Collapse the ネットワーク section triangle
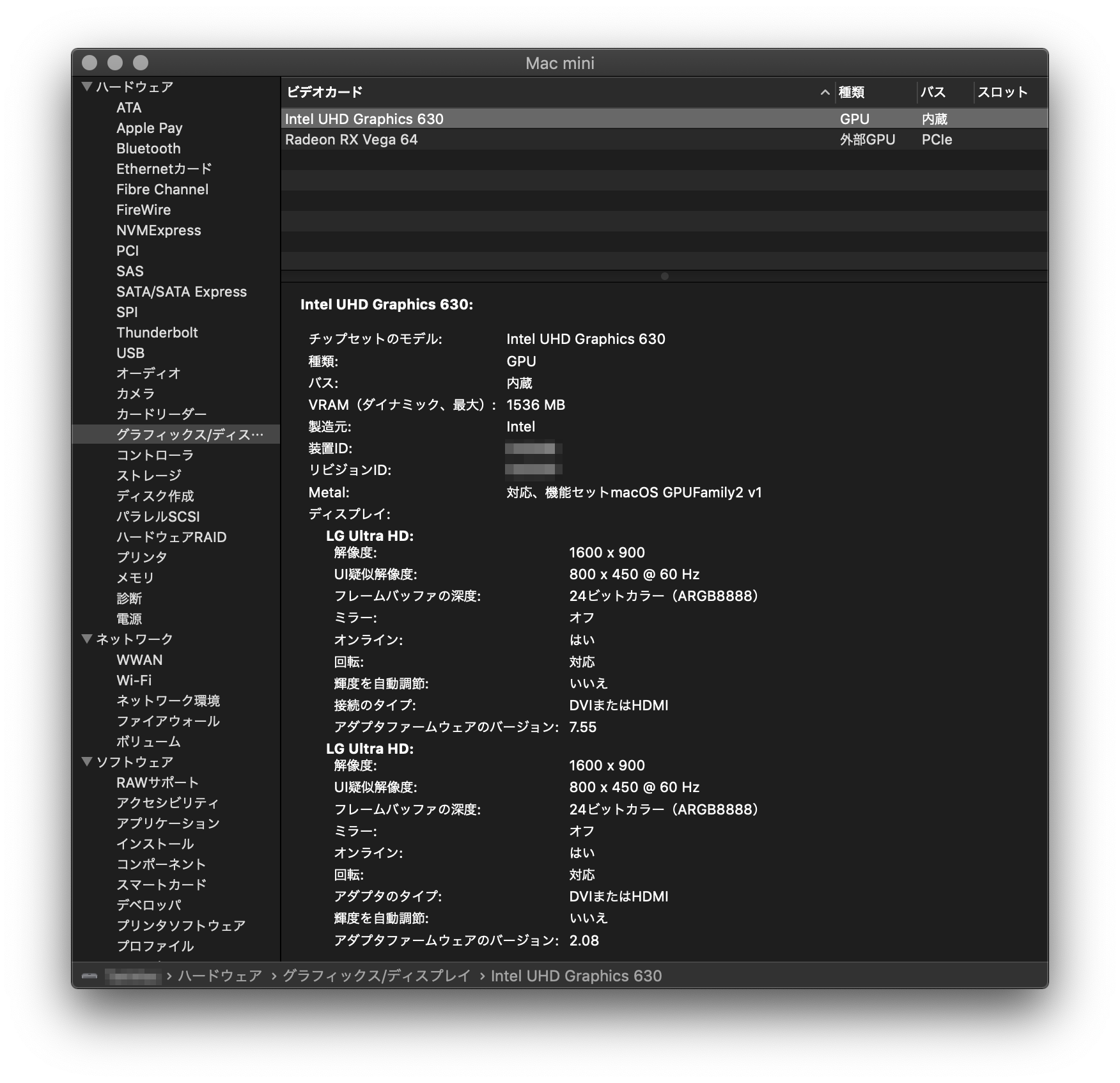Screen dimensions: 1120x1083 tap(86, 639)
